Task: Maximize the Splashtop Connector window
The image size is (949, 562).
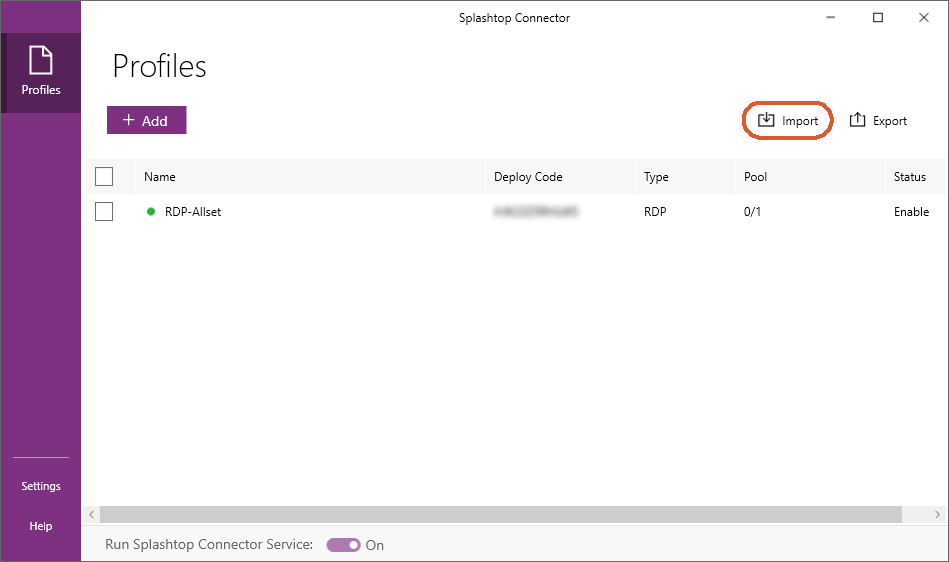Action: click(878, 18)
